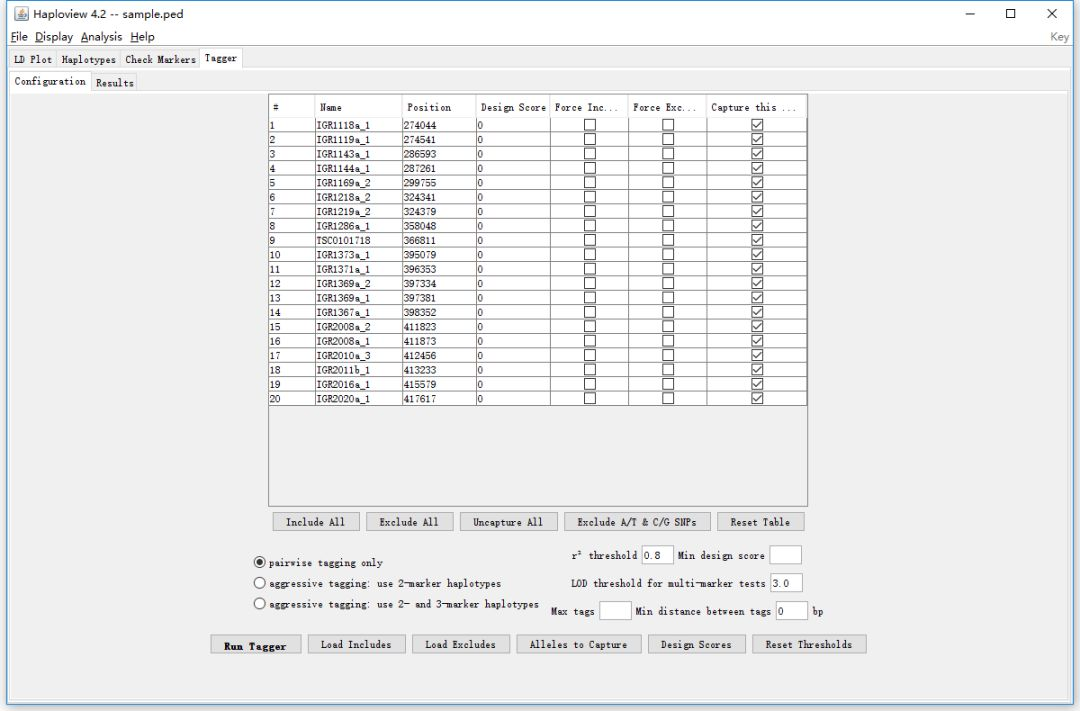Open the Results sub-tab
This screenshot has height=711, width=1080.
coord(114,83)
